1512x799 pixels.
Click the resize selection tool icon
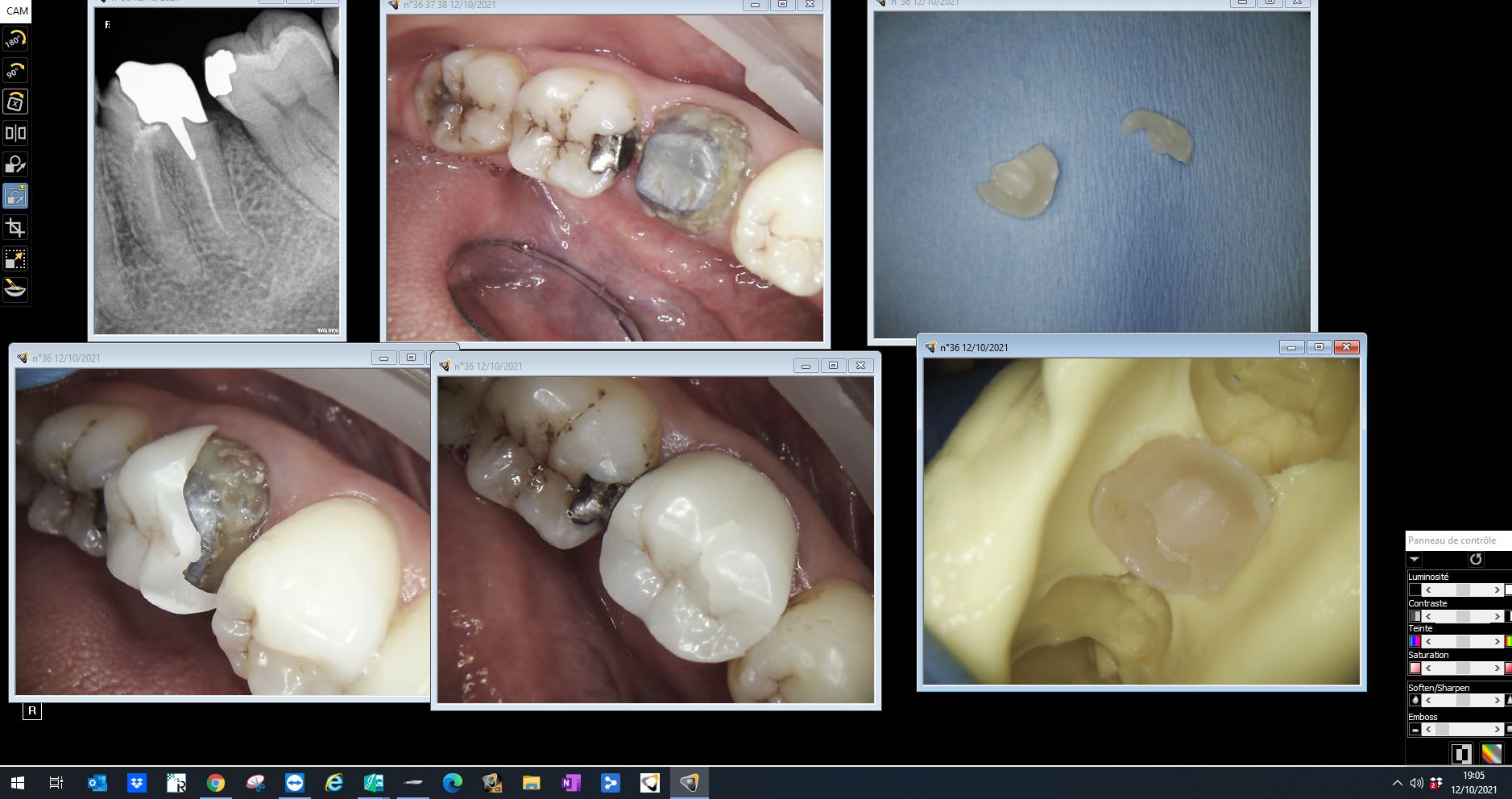click(15, 259)
